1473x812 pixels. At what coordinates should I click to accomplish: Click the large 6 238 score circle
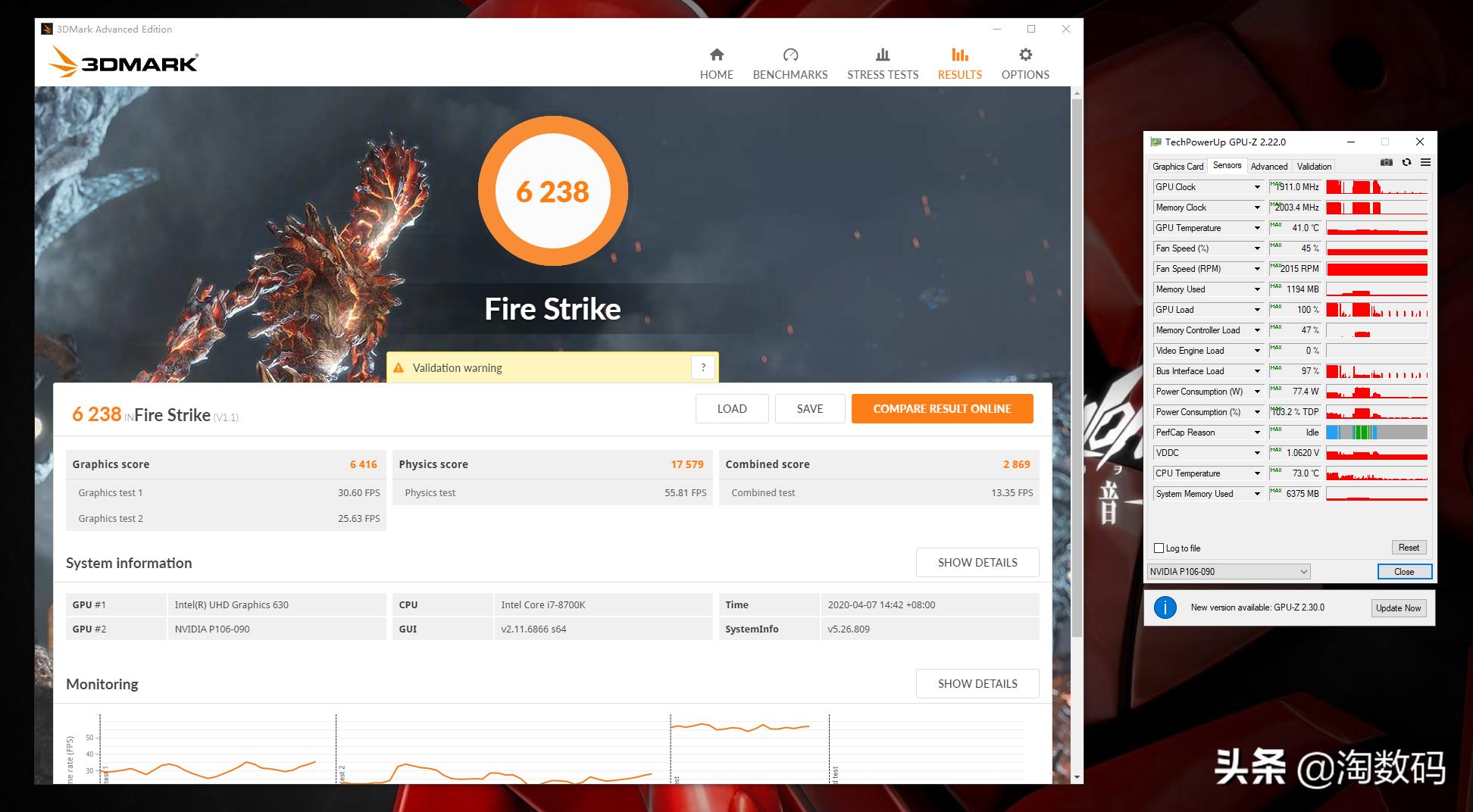[552, 191]
